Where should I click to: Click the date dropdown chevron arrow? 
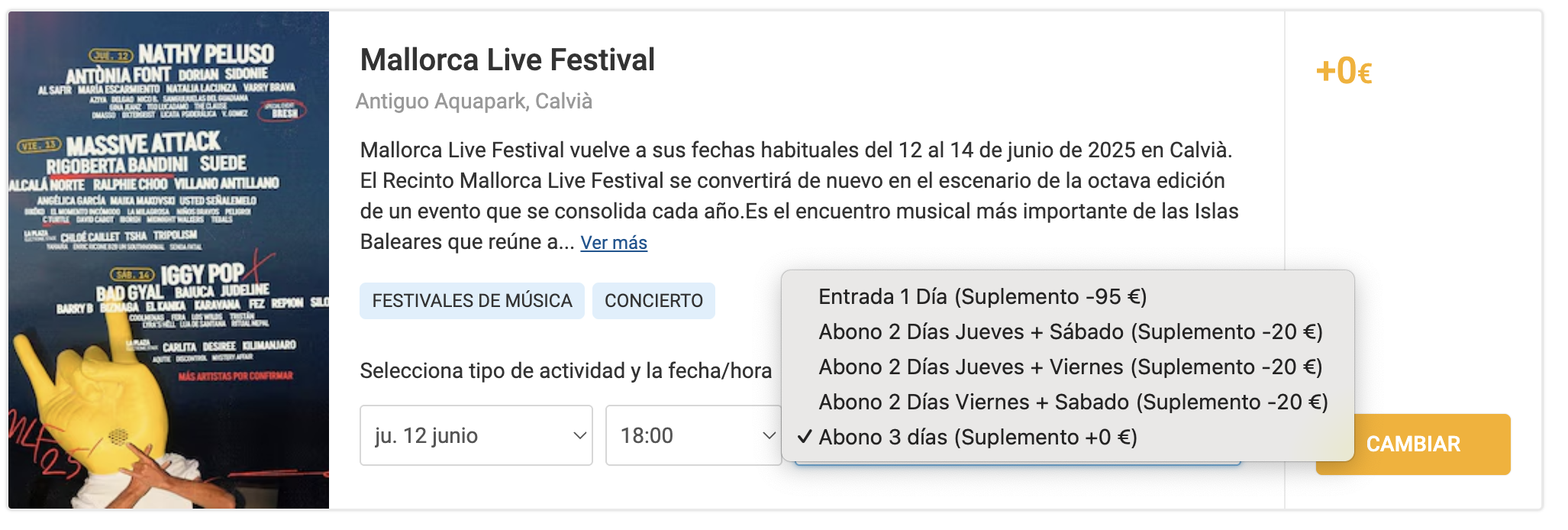click(x=579, y=436)
